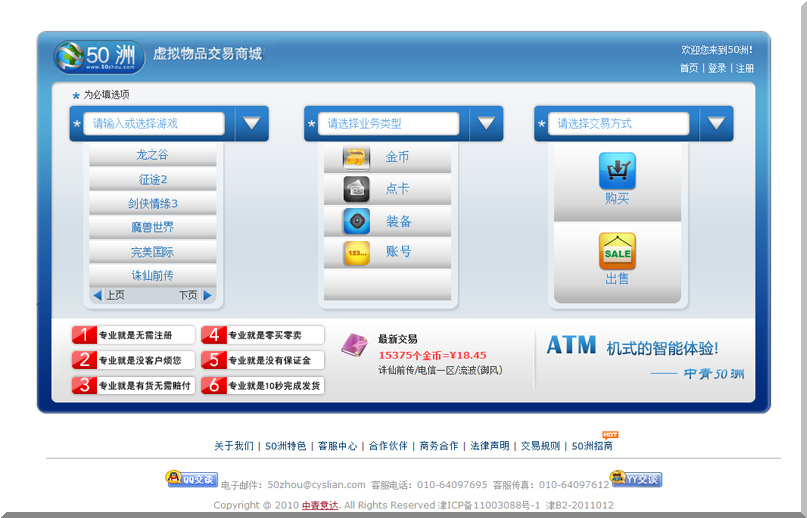
Task: Expand the game selection dropdown arrow
Action: pyautogui.click(x=252, y=124)
